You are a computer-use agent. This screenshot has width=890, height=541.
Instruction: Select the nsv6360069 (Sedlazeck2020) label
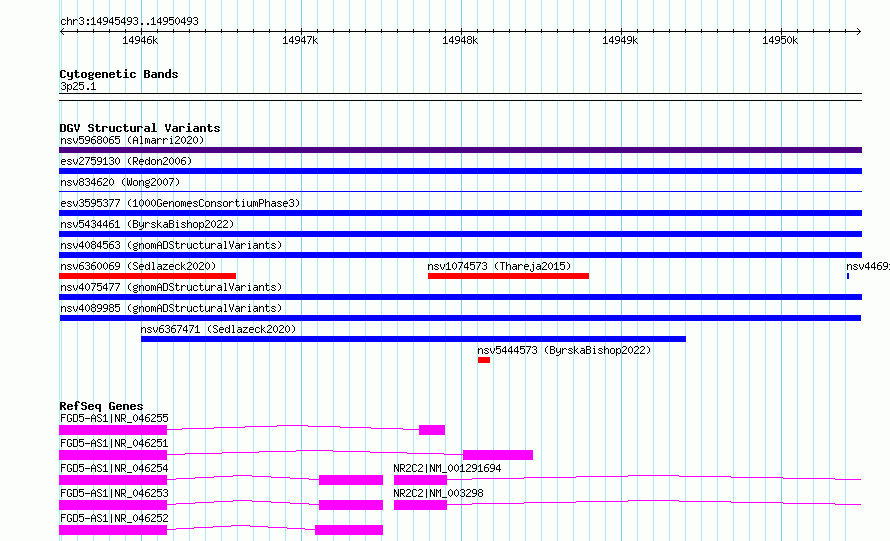click(x=138, y=266)
